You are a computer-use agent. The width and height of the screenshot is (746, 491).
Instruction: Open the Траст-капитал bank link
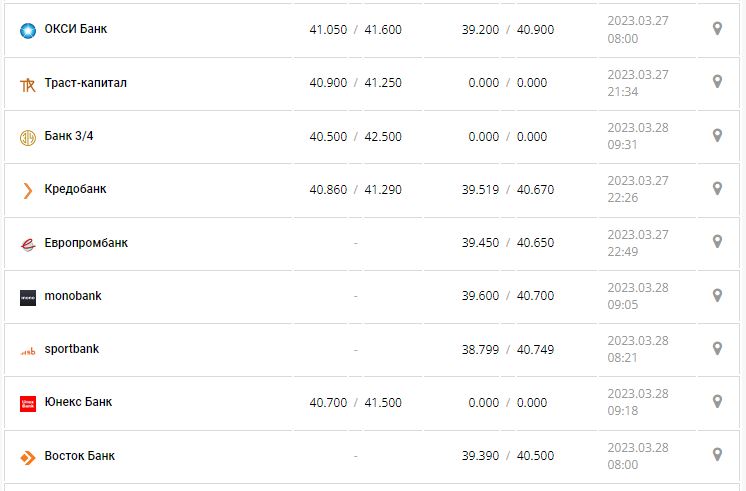(86, 83)
